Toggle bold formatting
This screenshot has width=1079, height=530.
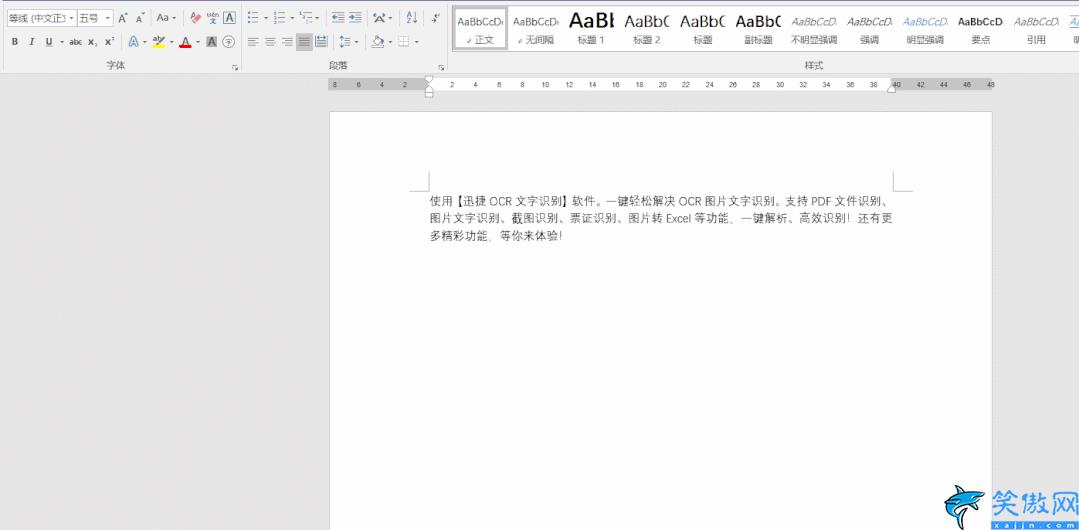[15, 42]
